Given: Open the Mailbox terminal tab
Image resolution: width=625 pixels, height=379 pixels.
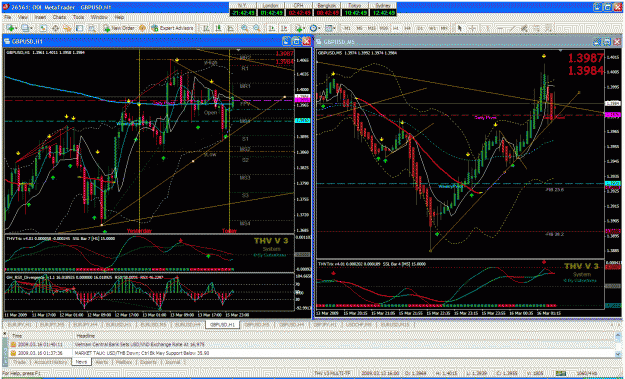Looking at the screenshot, I should click(124, 362).
